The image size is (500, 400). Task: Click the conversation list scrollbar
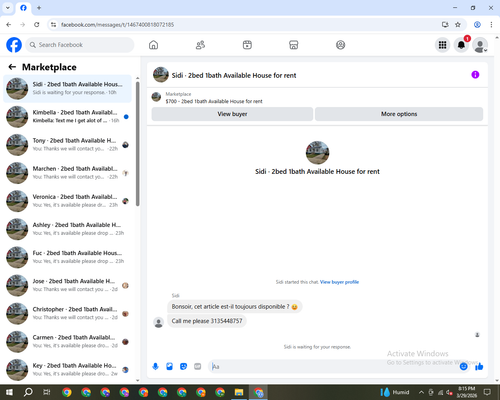(137, 143)
